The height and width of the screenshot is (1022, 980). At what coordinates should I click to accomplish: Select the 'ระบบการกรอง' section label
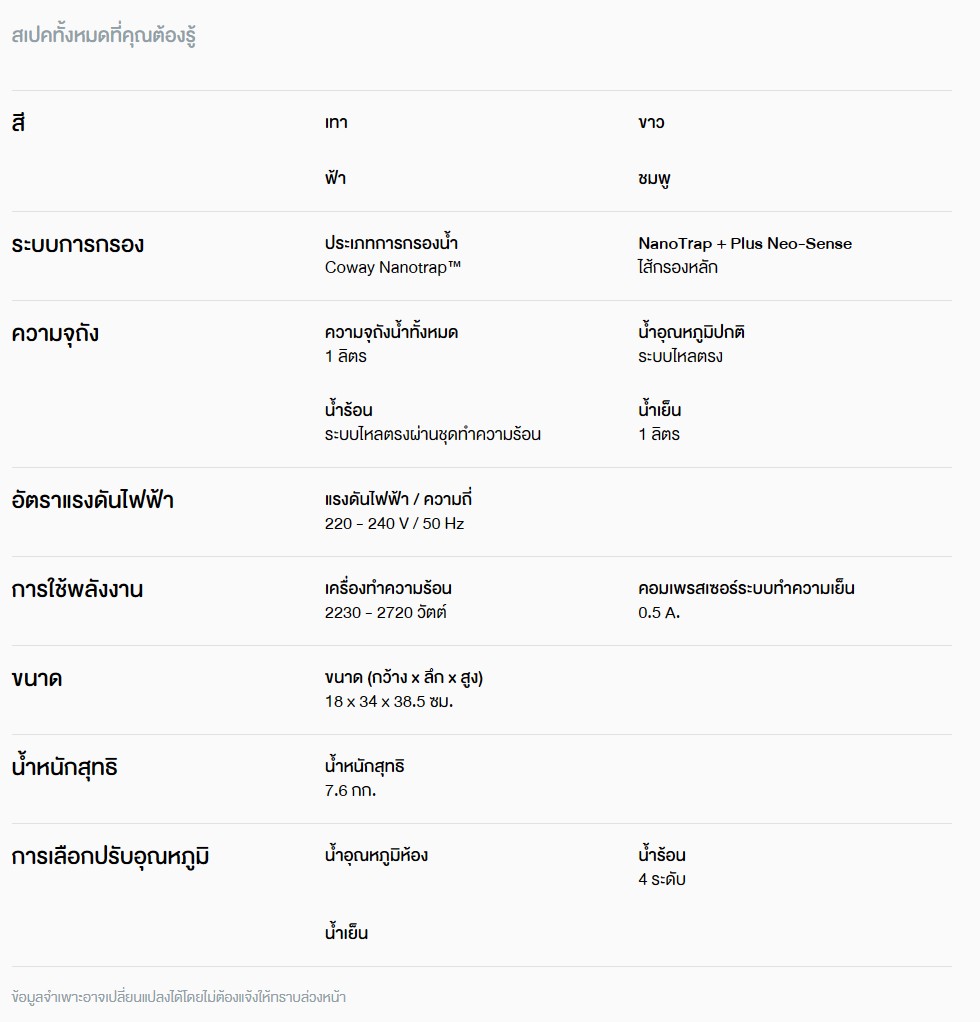click(x=78, y=245)
